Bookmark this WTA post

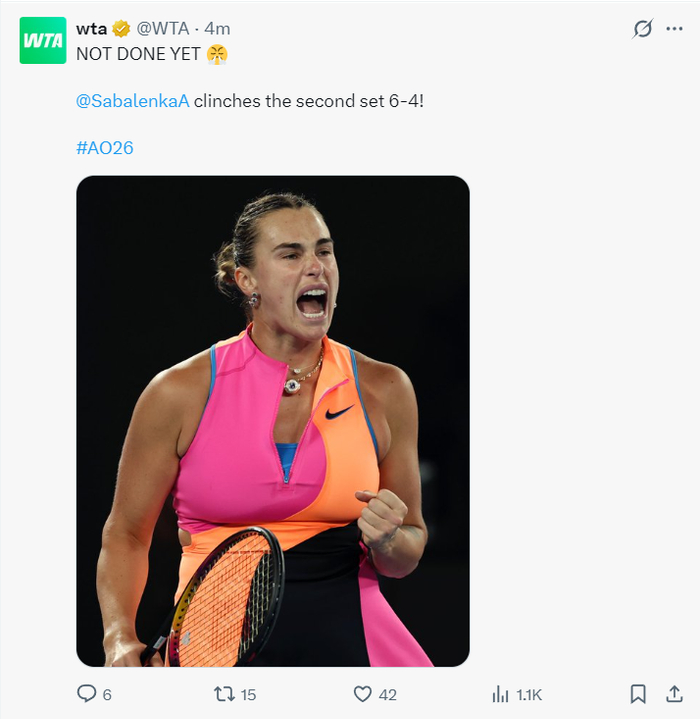(638, 694)
